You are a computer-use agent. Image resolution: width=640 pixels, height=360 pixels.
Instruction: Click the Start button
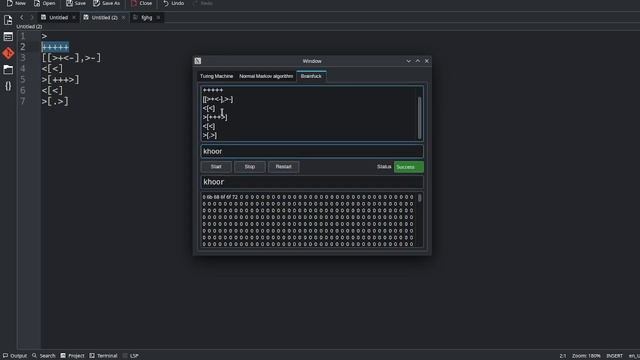(x=216, y=167)
